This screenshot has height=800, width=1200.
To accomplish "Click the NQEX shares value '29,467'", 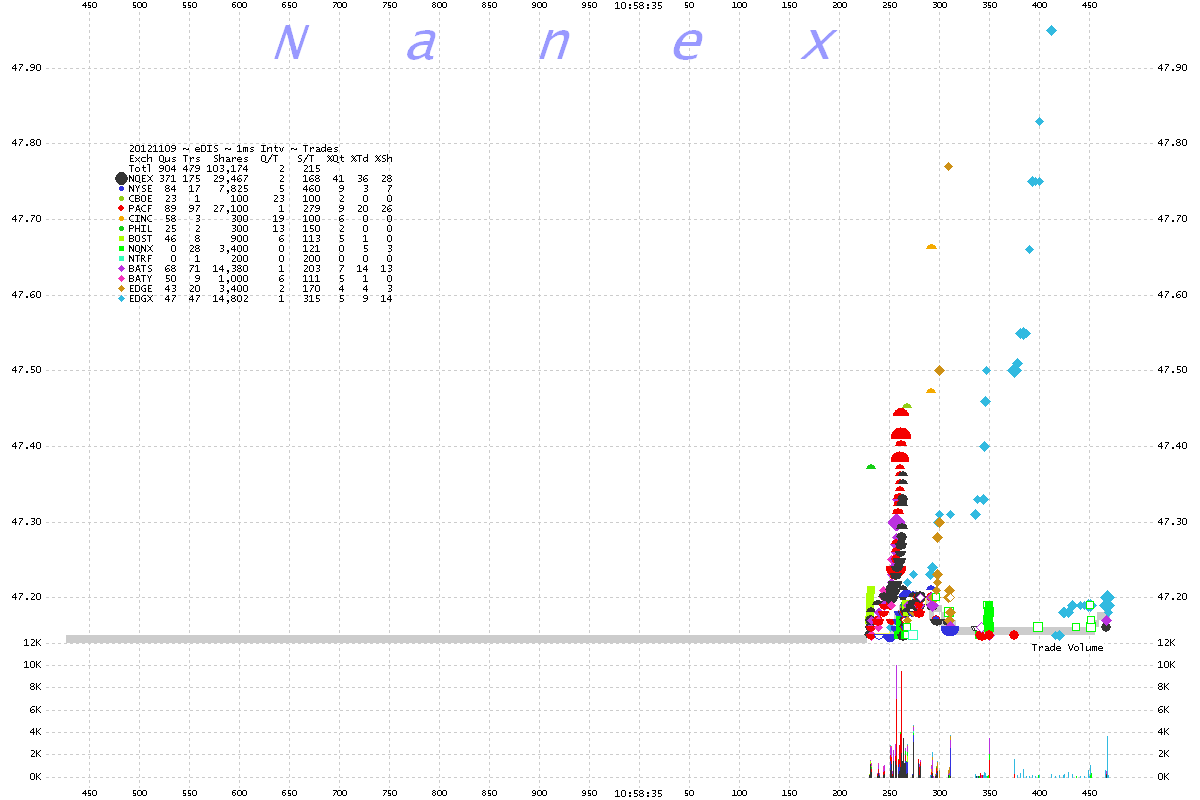I will [x=230, y=178].
